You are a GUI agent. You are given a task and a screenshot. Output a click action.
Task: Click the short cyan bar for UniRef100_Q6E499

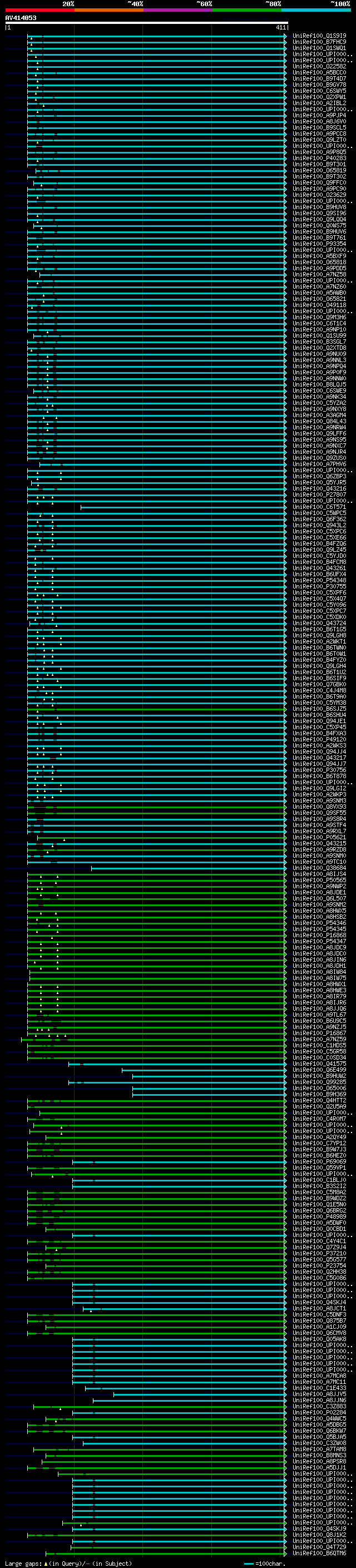pyautogui.click(x=205, y=1070)
